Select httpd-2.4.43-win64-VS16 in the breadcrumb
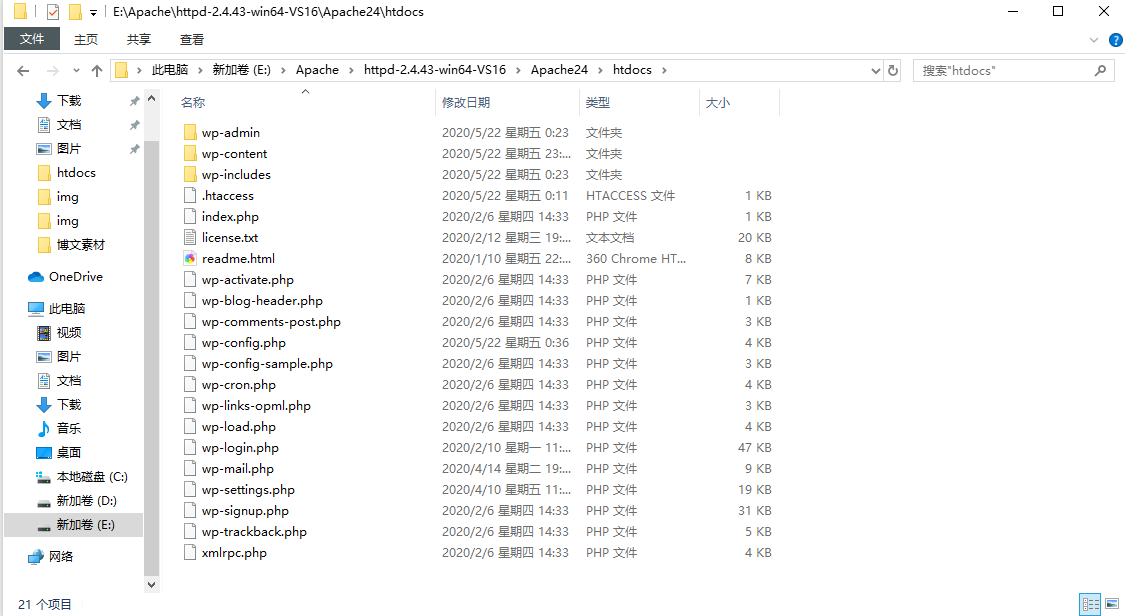 435,70
